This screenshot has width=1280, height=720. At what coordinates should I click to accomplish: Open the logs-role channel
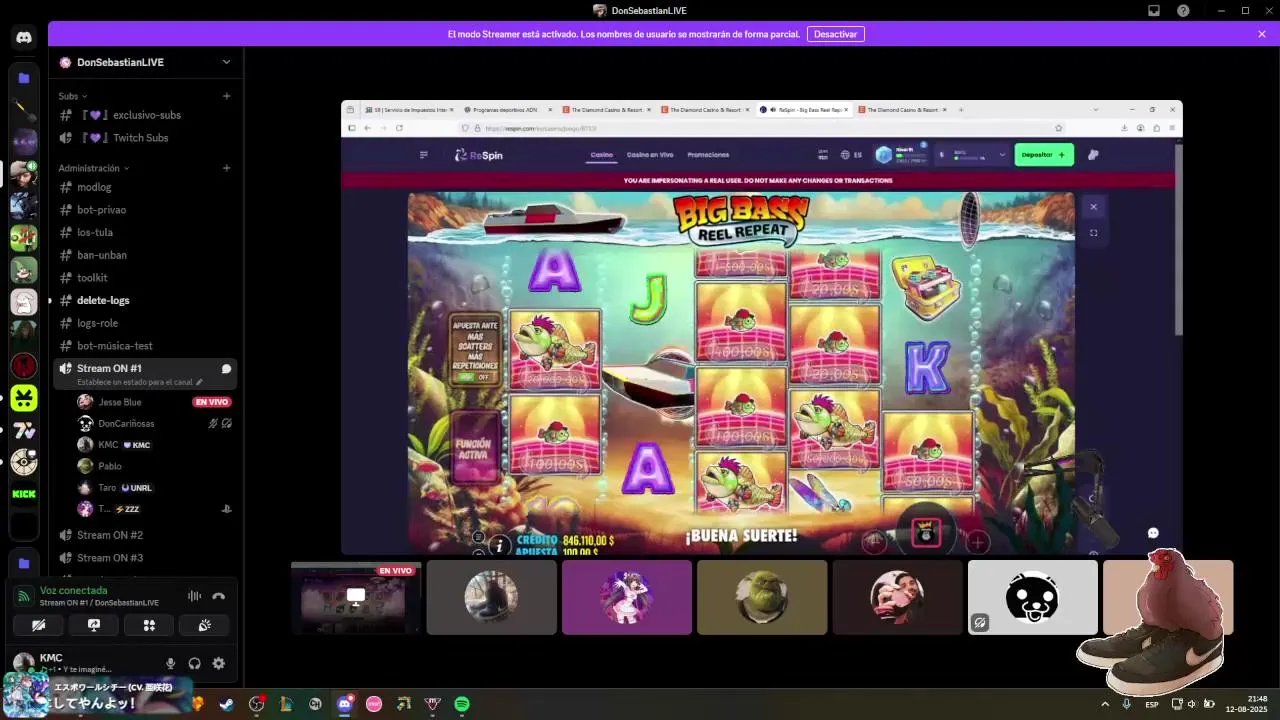tap(145, 323)
